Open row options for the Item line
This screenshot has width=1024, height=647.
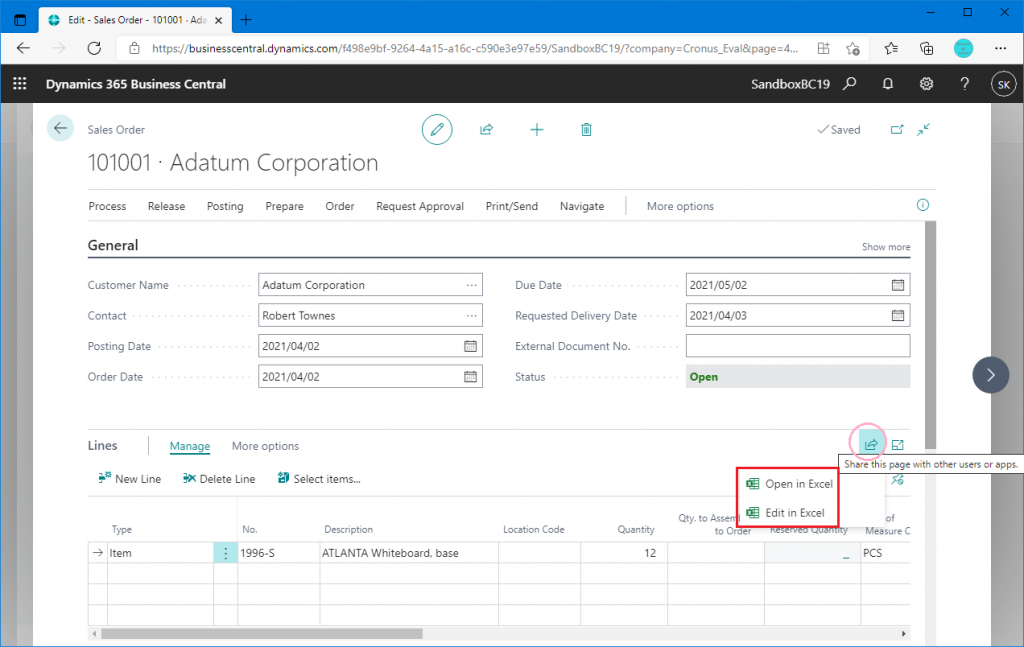[225, 553]
